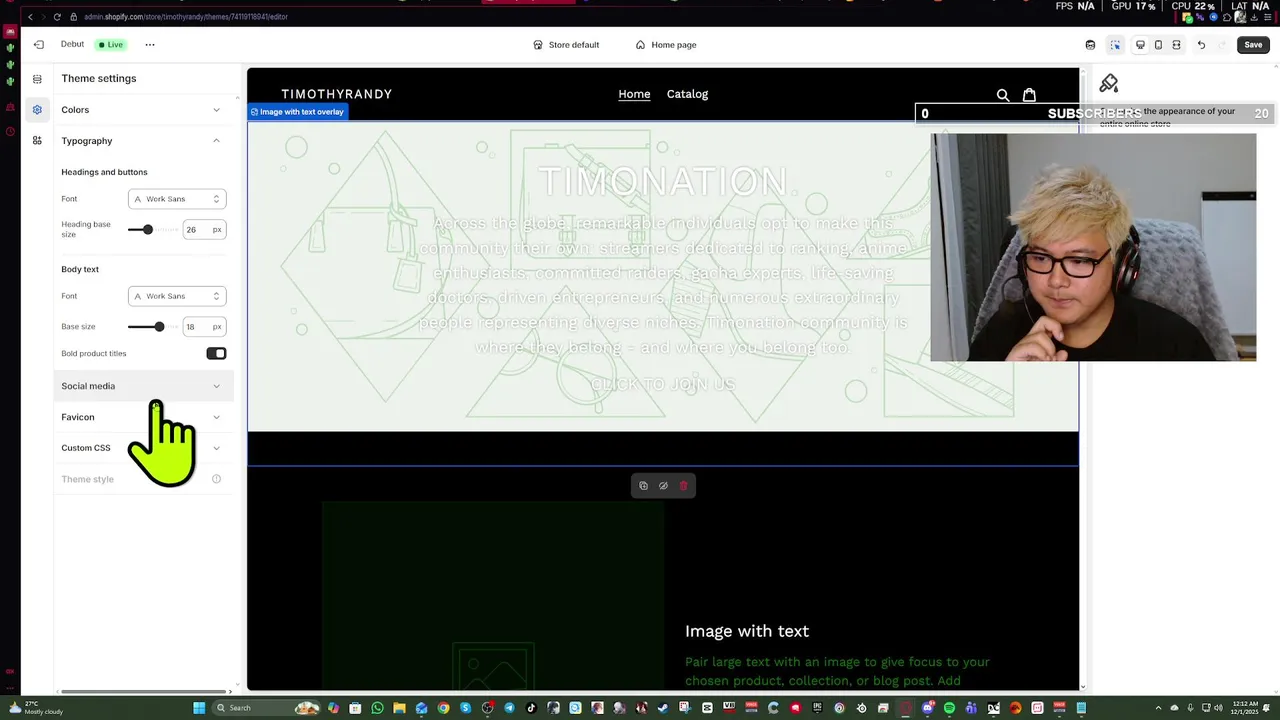Open the Home page template selector
Viewport: 1280px width, 720px height.
(666, 45)
